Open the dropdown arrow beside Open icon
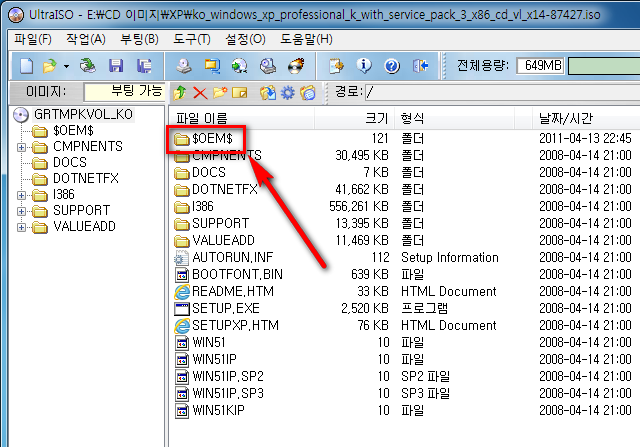The height and width of the screenshot is (447, 640). 66,66
